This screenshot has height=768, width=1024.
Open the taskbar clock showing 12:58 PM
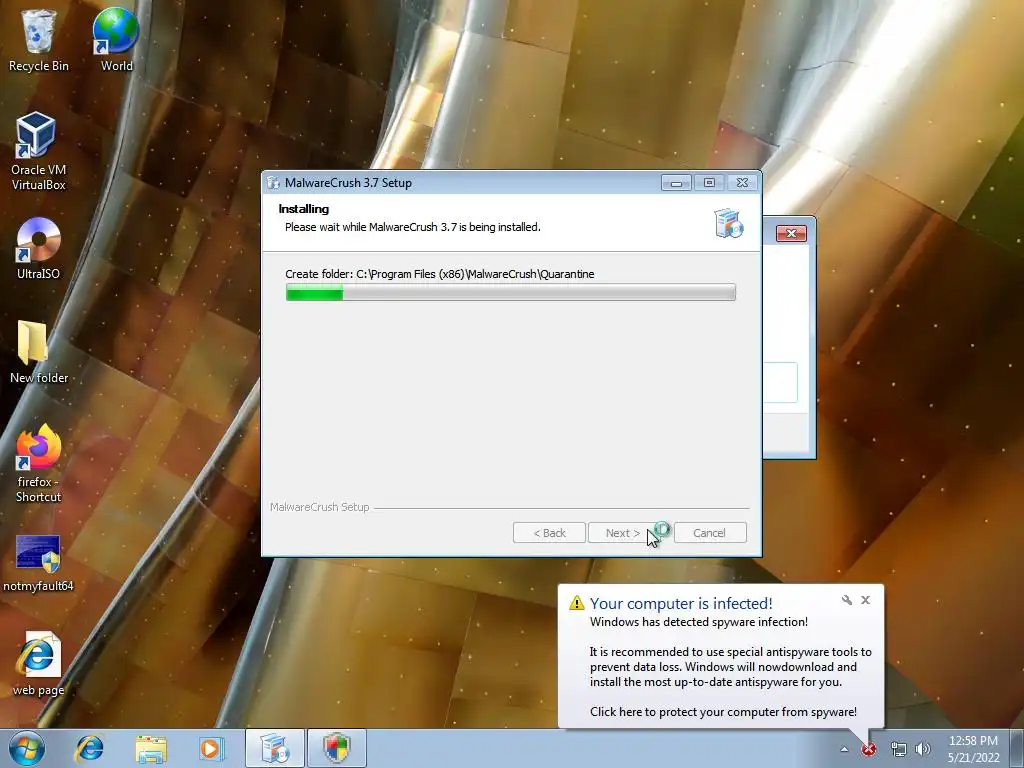coord(973,749)
